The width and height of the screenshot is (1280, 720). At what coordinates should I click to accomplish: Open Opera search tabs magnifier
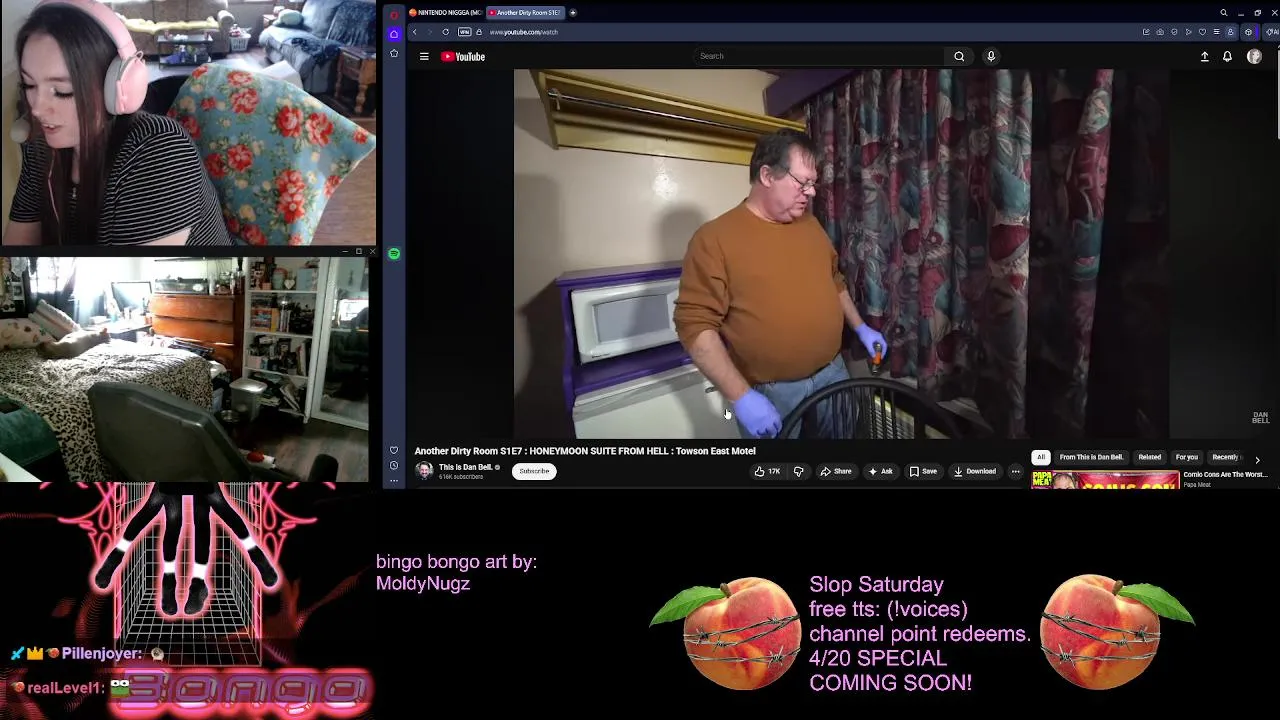click(1223, 13)
